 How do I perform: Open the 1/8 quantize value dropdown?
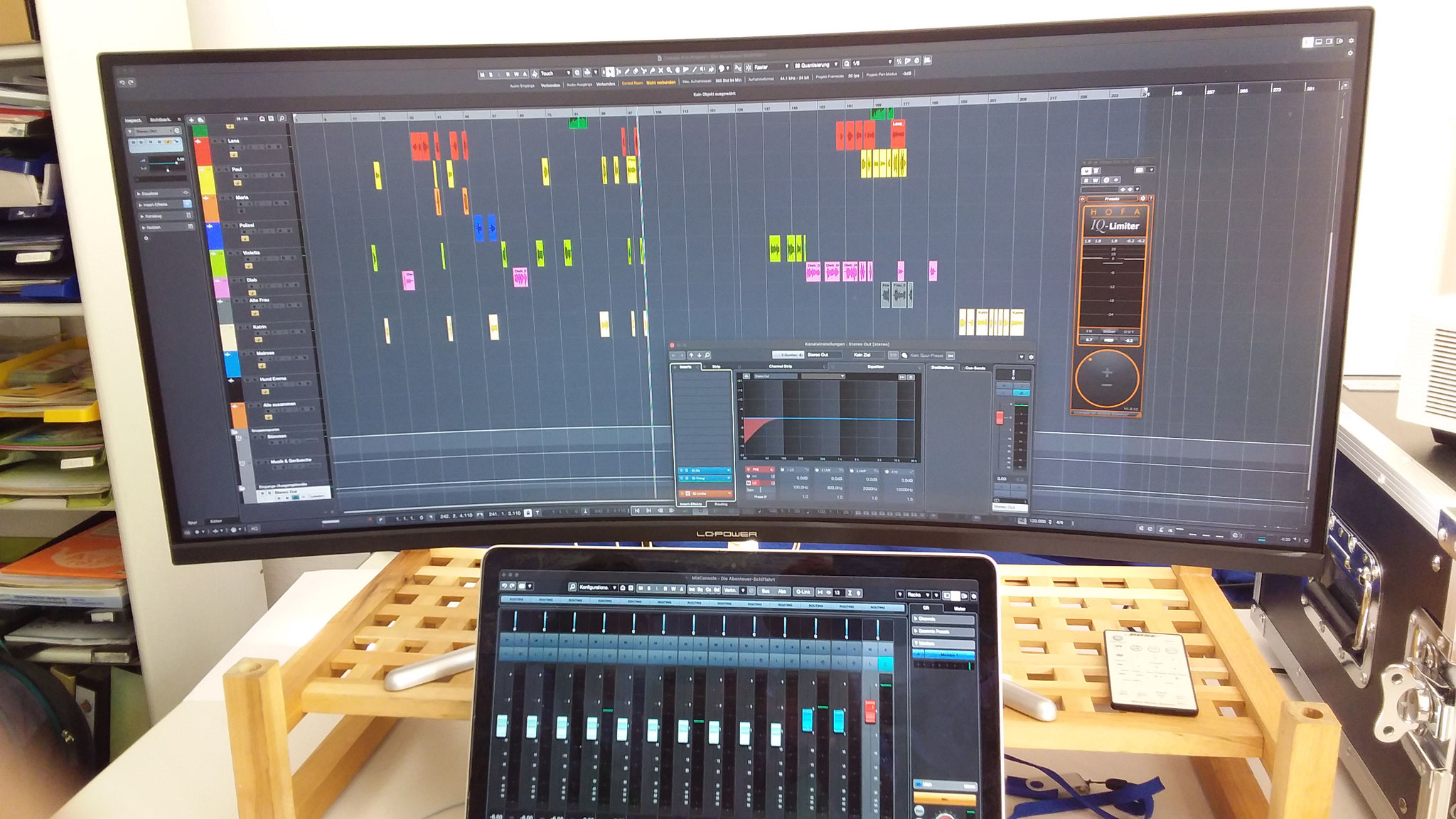click(x=872, y=63)
